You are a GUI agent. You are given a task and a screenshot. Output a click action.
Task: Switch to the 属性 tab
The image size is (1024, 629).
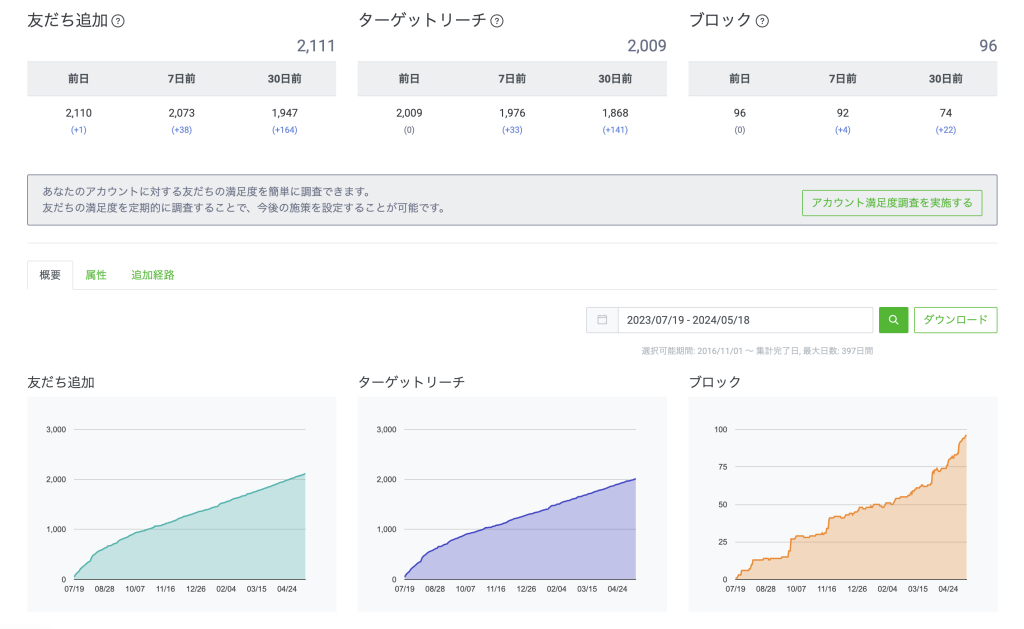point(96,275)
